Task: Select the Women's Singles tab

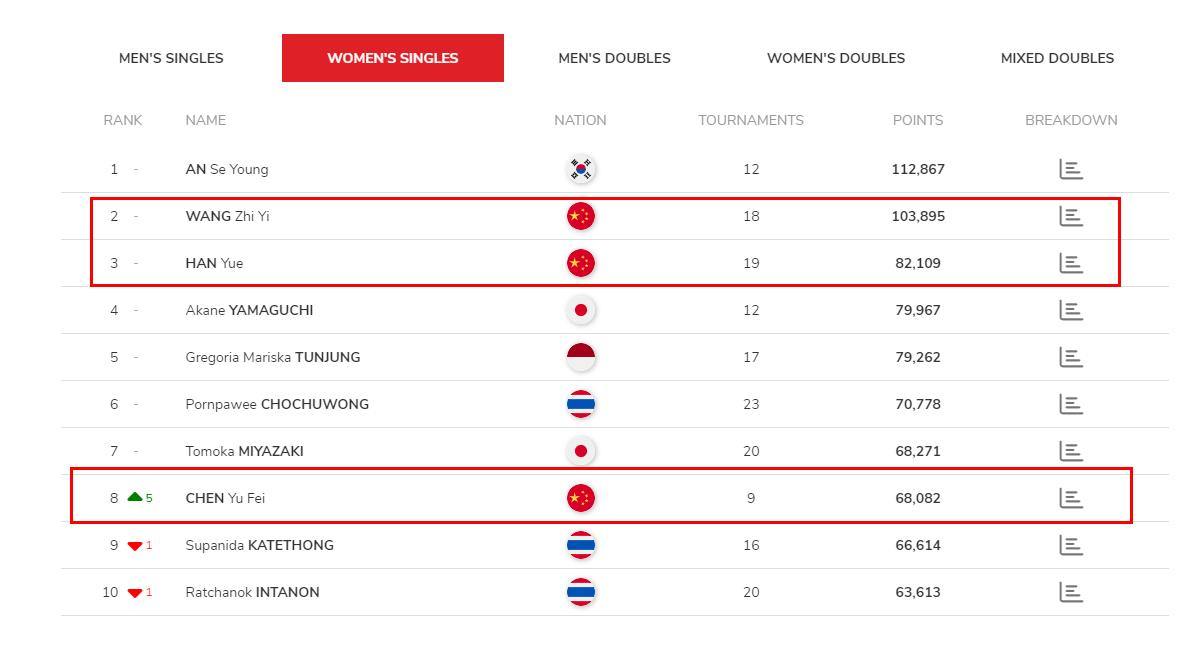Action: (x=392, y=58)
